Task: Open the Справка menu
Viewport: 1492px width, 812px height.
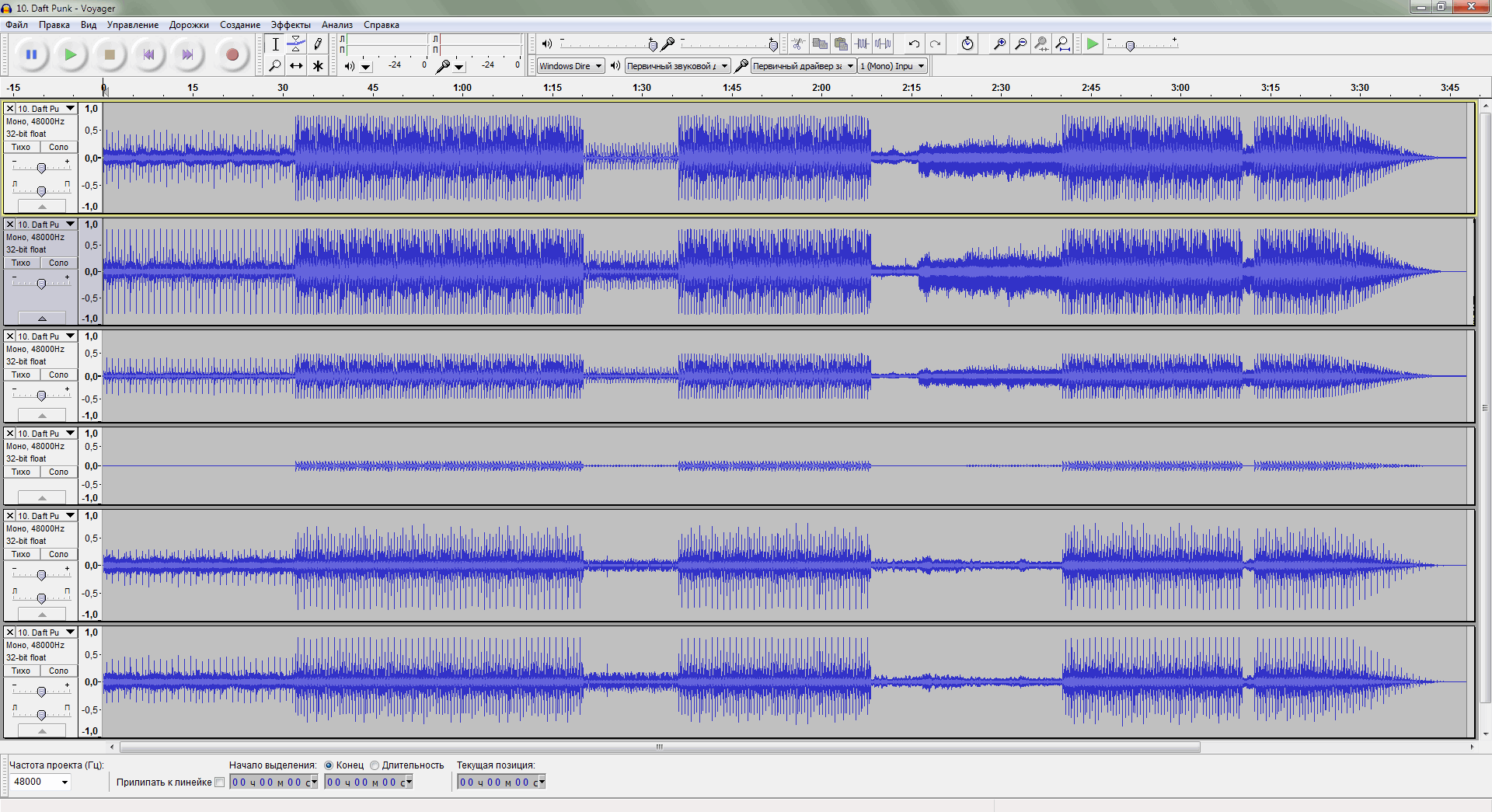Action: (x=381, y=25)
